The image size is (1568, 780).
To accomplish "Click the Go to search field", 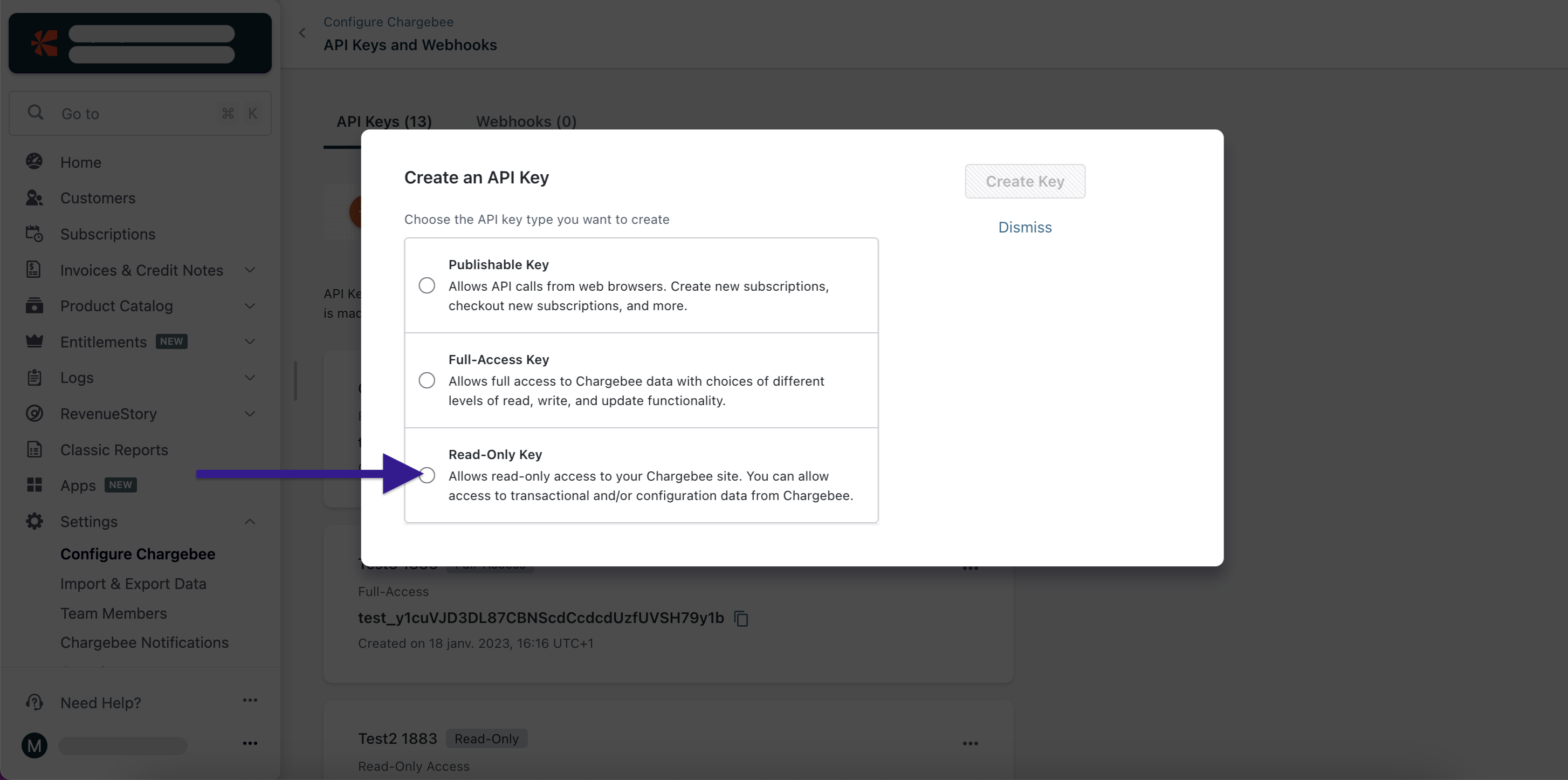I will 140,113.
